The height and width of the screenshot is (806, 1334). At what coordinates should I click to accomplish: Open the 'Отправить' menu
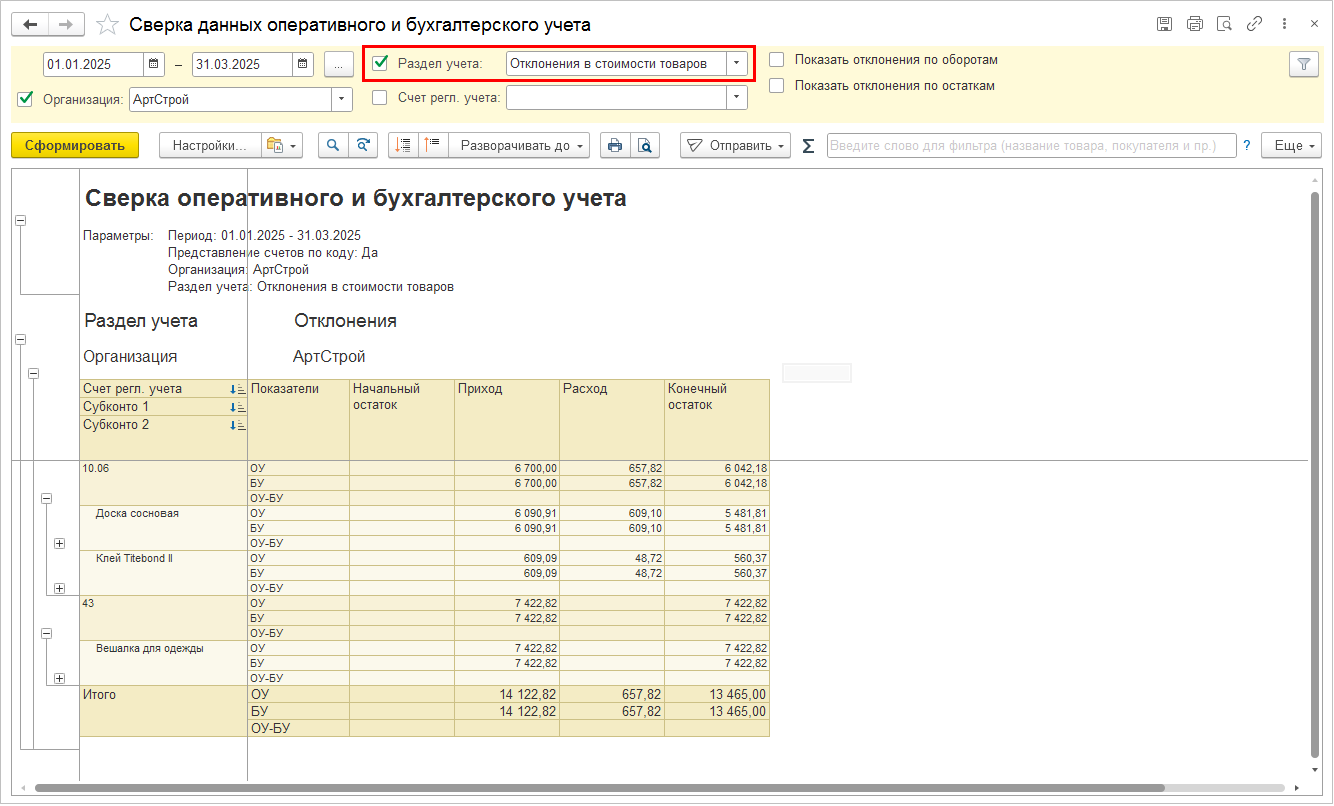point(735,146)
